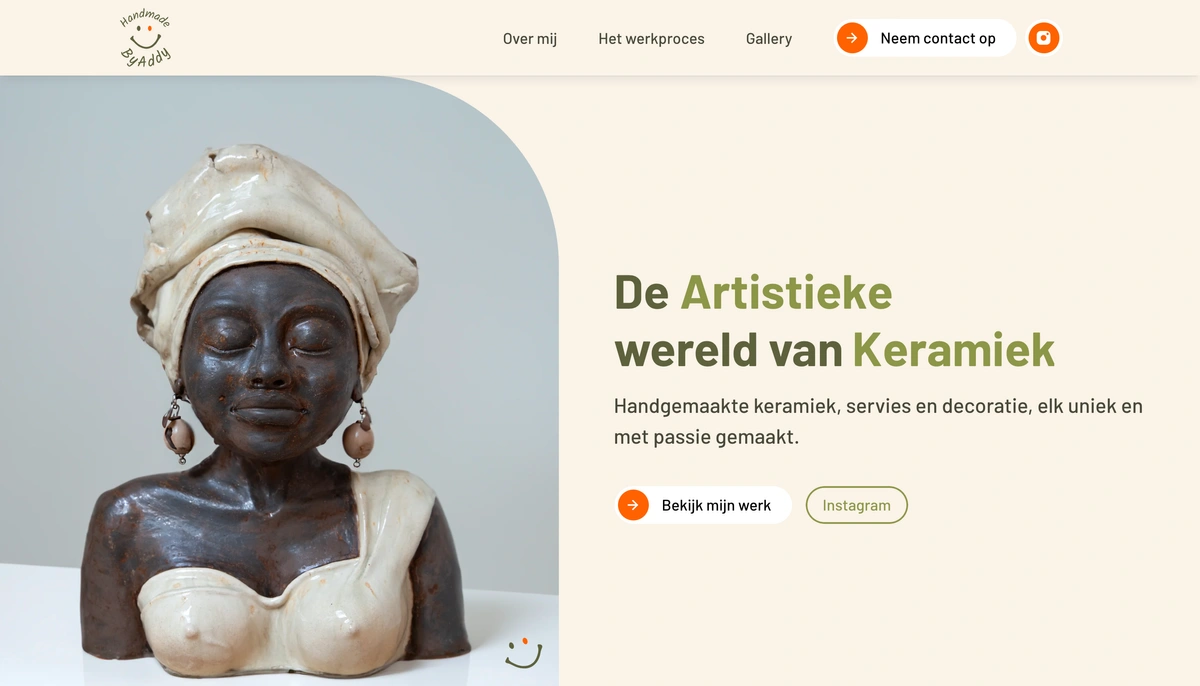Click the orange arrow icon beside Neem contact op
The height and width of the screenshot is (686, 1200).
point(852,38)
